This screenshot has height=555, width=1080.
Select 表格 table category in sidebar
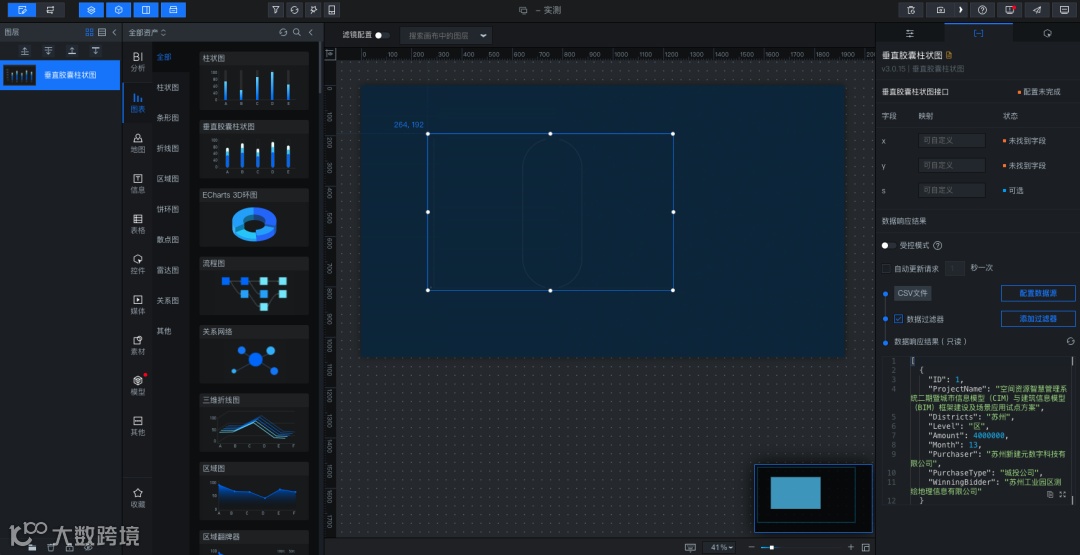(138, 224)
